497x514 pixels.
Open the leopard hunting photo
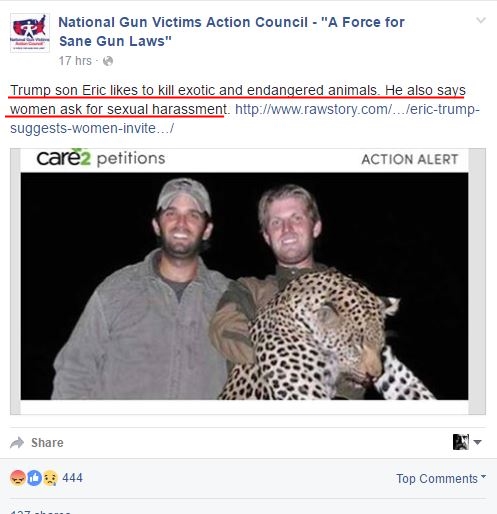click(x=244, y=286)
